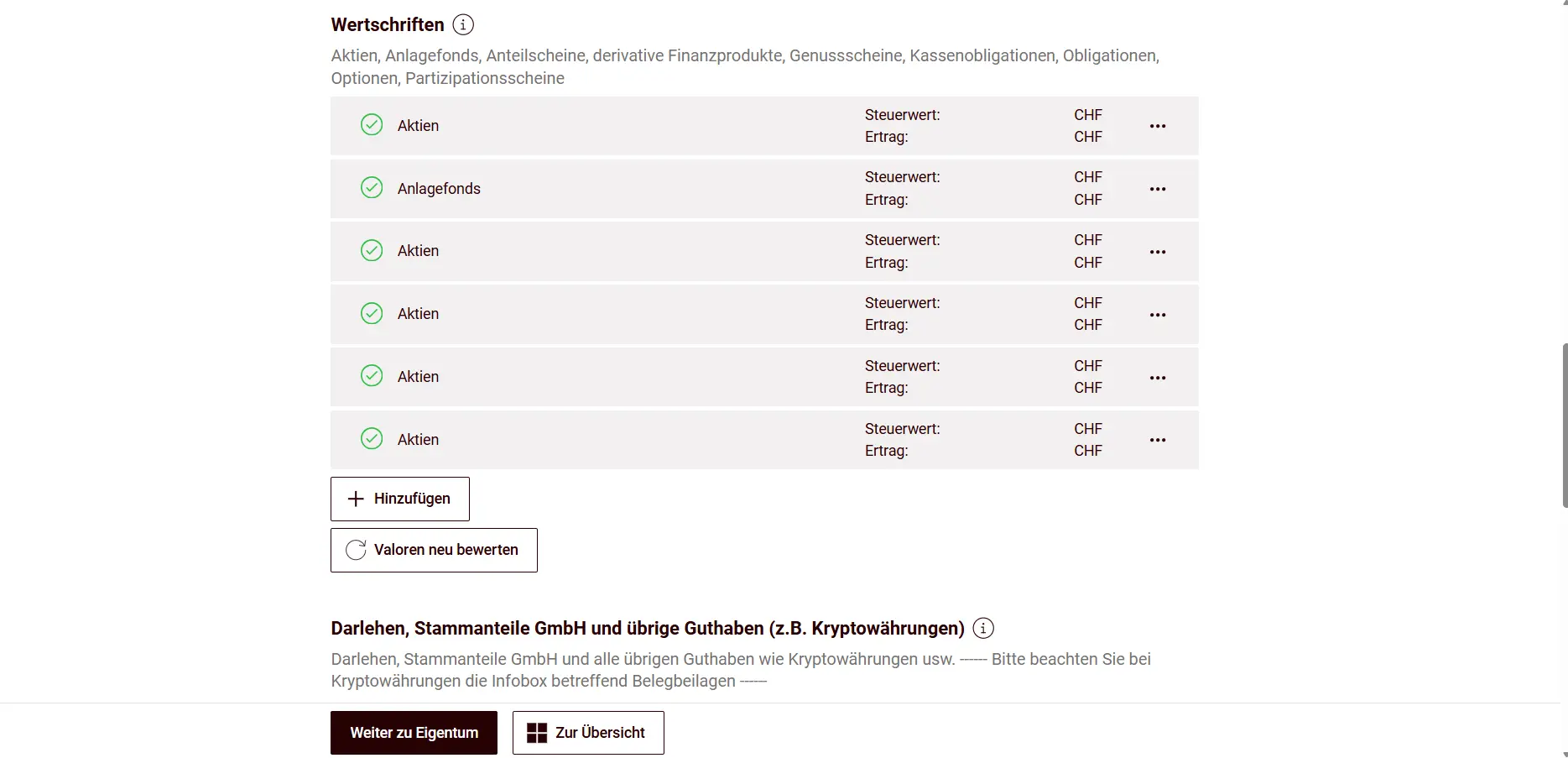Click the info icon next to Wertschriften
1568x758 pixels.
(x=462, y=24)
